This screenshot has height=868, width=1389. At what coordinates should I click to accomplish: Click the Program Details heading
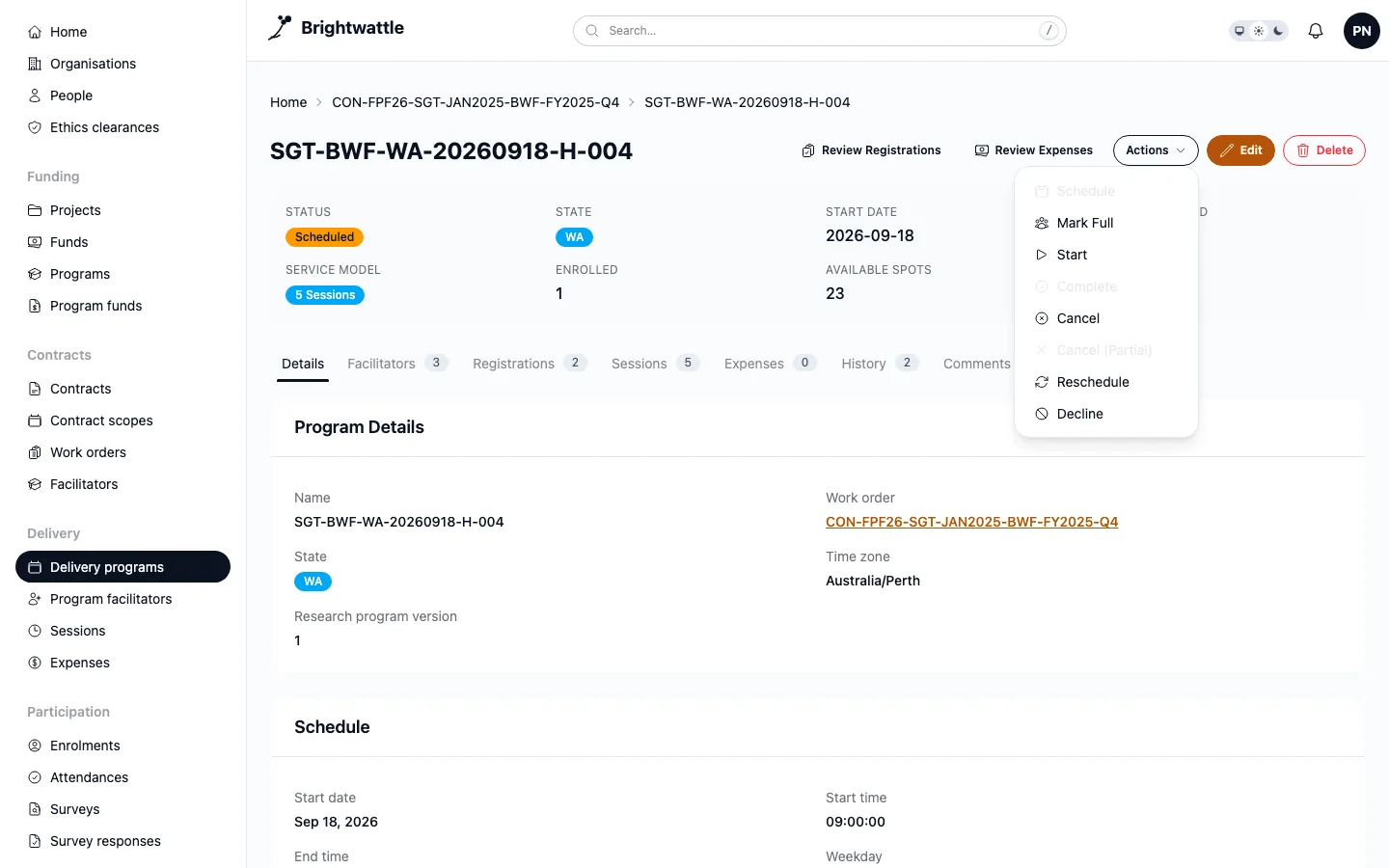359,427
